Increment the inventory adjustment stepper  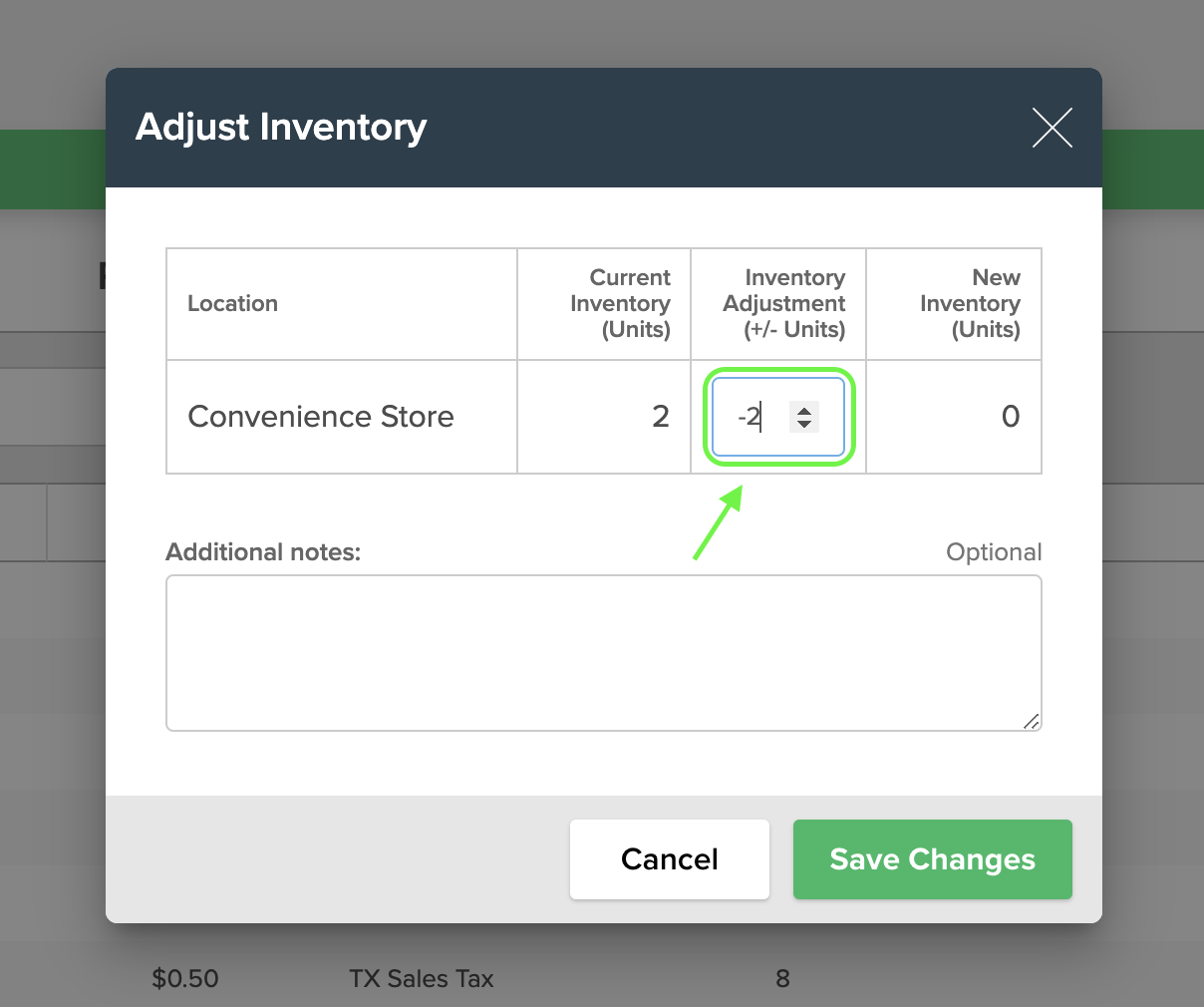[803, 410]
